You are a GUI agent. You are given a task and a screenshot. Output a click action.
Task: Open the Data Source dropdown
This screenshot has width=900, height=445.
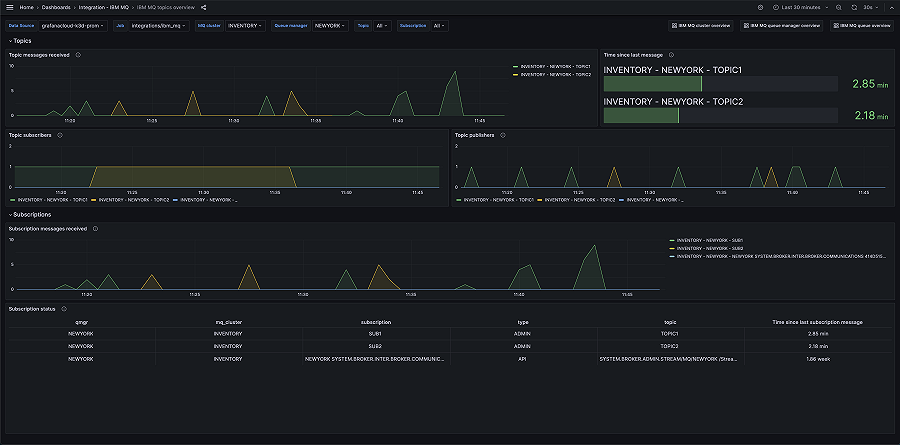72,26
